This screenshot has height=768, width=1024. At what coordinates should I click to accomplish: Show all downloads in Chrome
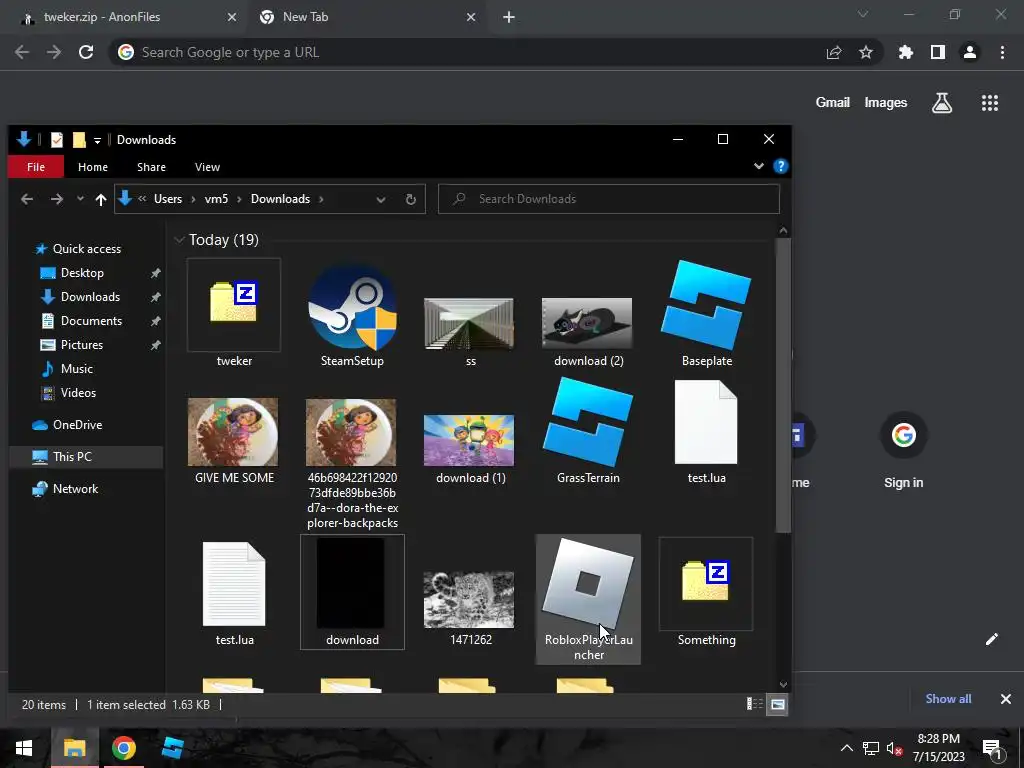948,699
